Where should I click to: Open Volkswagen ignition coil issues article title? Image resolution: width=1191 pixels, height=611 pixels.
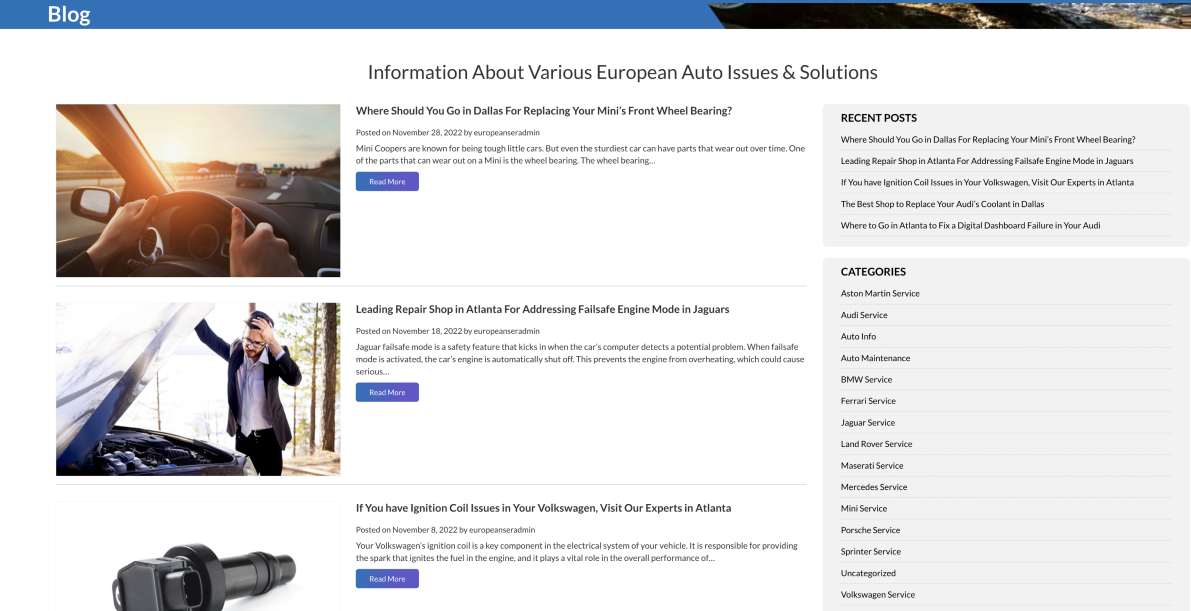[x=543, y=508]
